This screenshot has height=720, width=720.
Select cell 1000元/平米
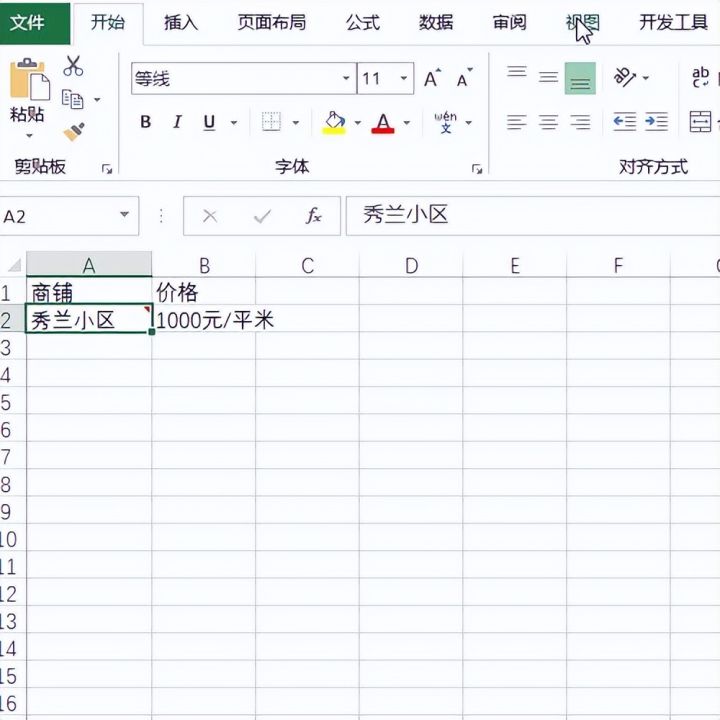click(203, 319)
